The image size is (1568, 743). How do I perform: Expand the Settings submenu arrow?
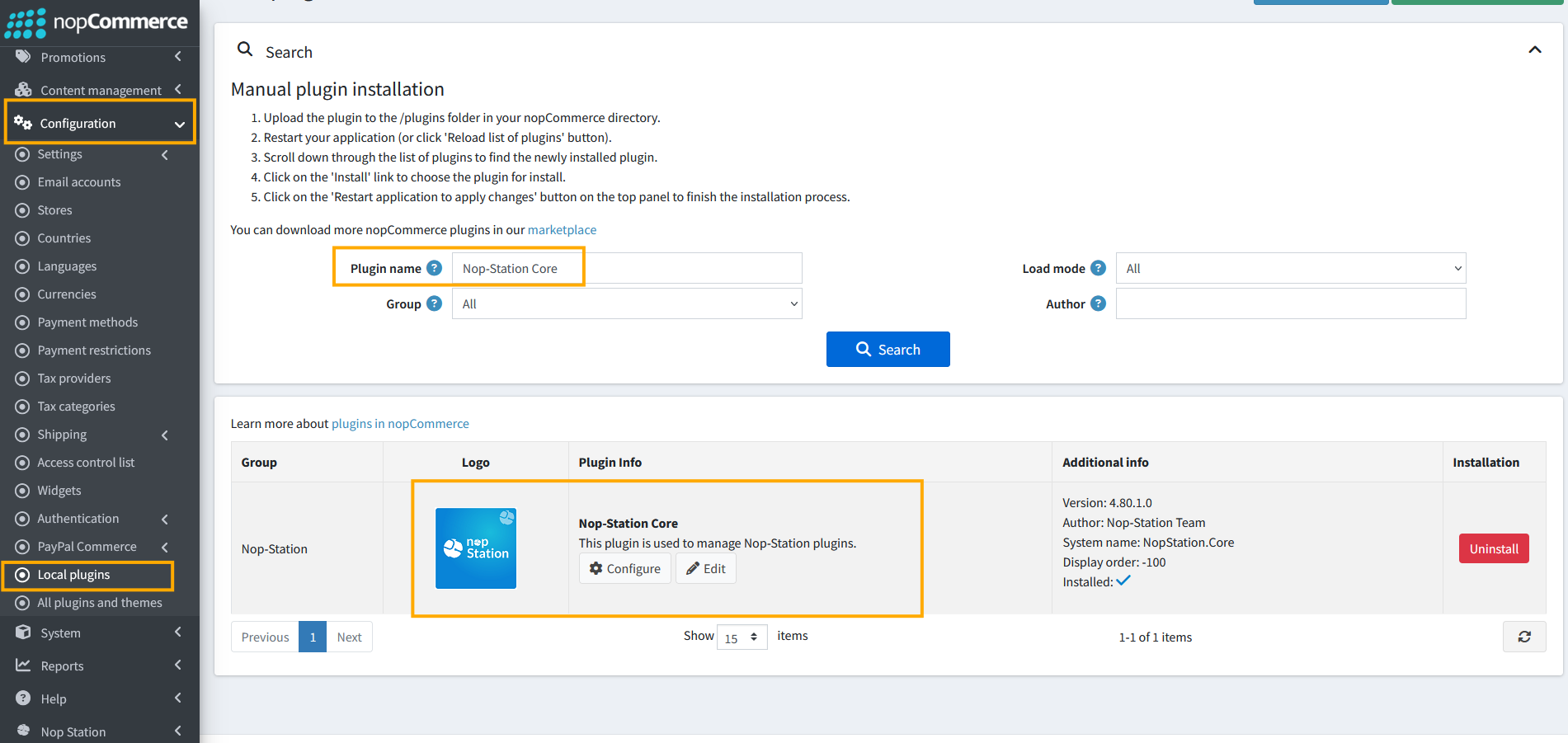pos(165,154)
